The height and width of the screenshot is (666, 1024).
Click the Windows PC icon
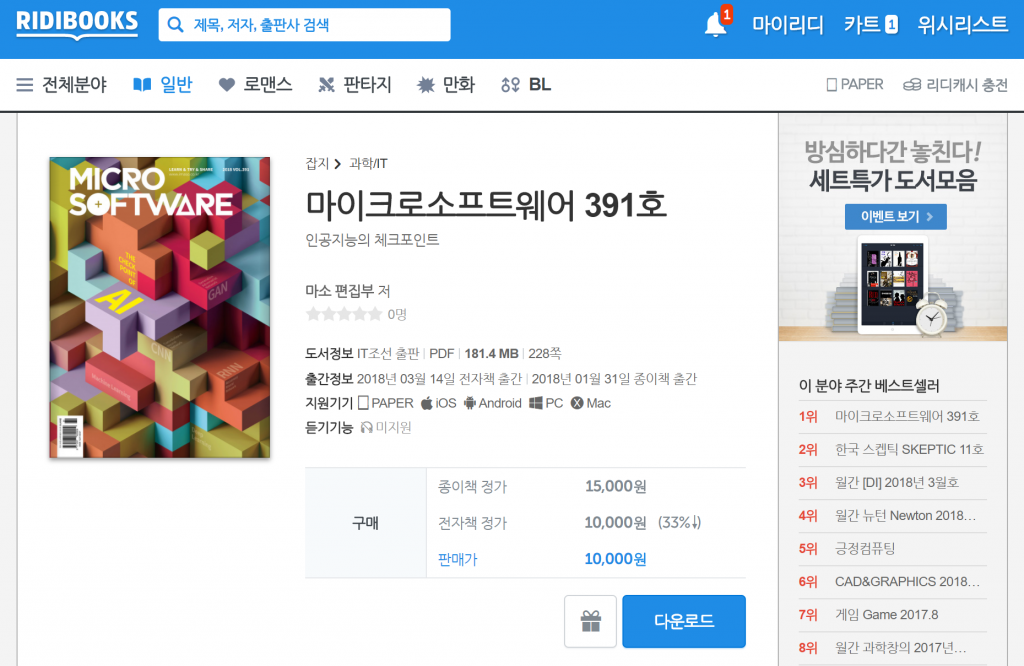[x=536, y=403]
